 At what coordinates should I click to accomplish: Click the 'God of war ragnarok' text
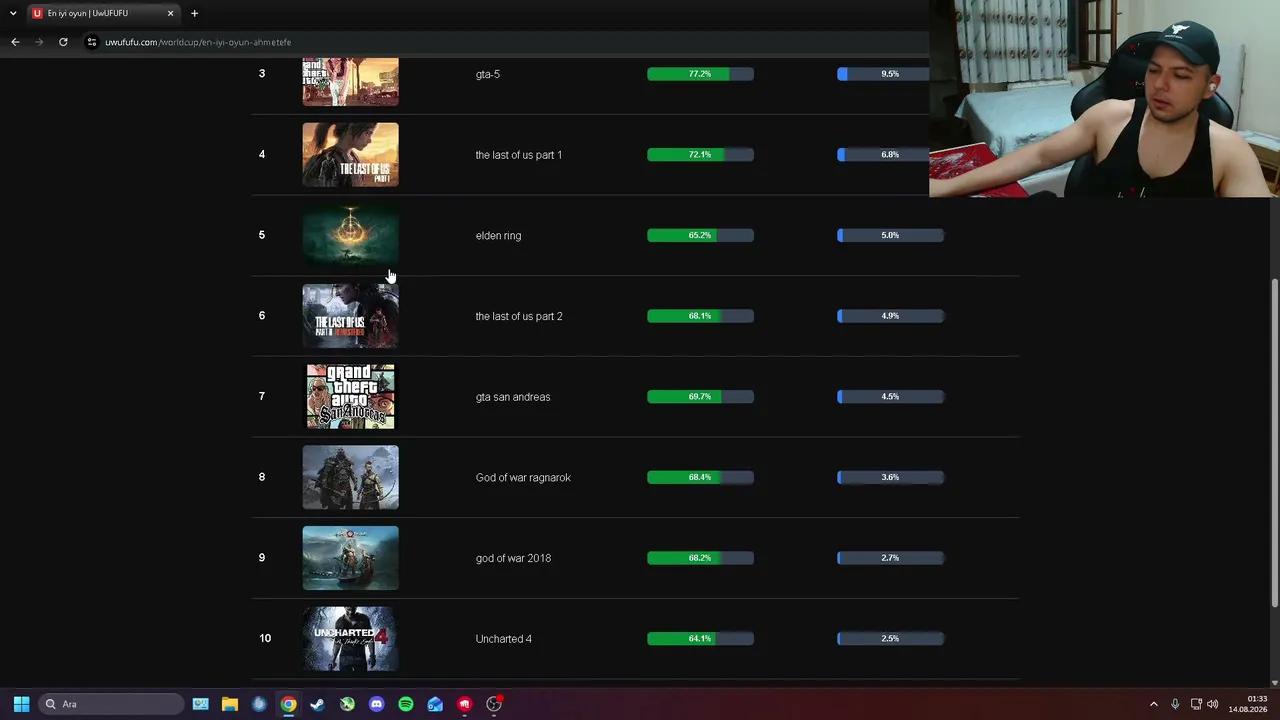click(x=523, y=478)
